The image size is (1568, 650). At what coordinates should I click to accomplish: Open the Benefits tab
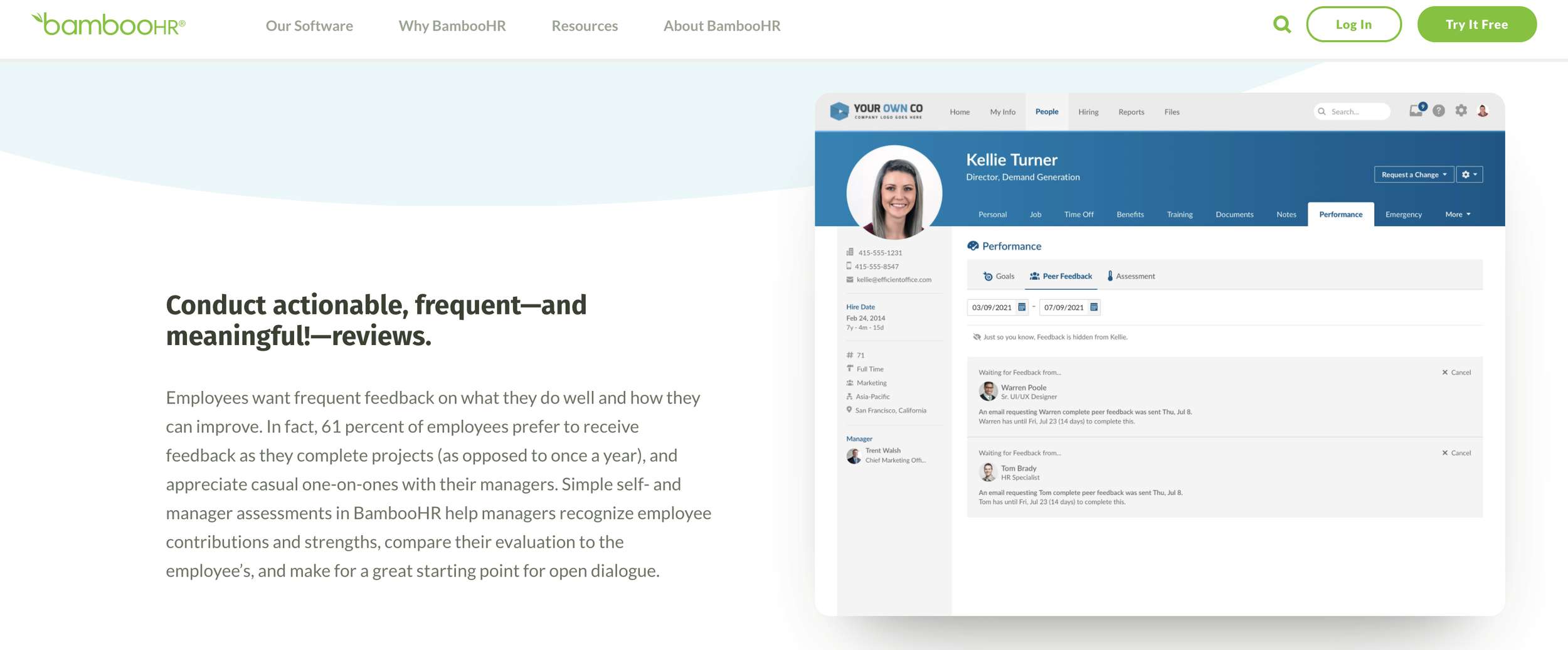[1130, 215]
